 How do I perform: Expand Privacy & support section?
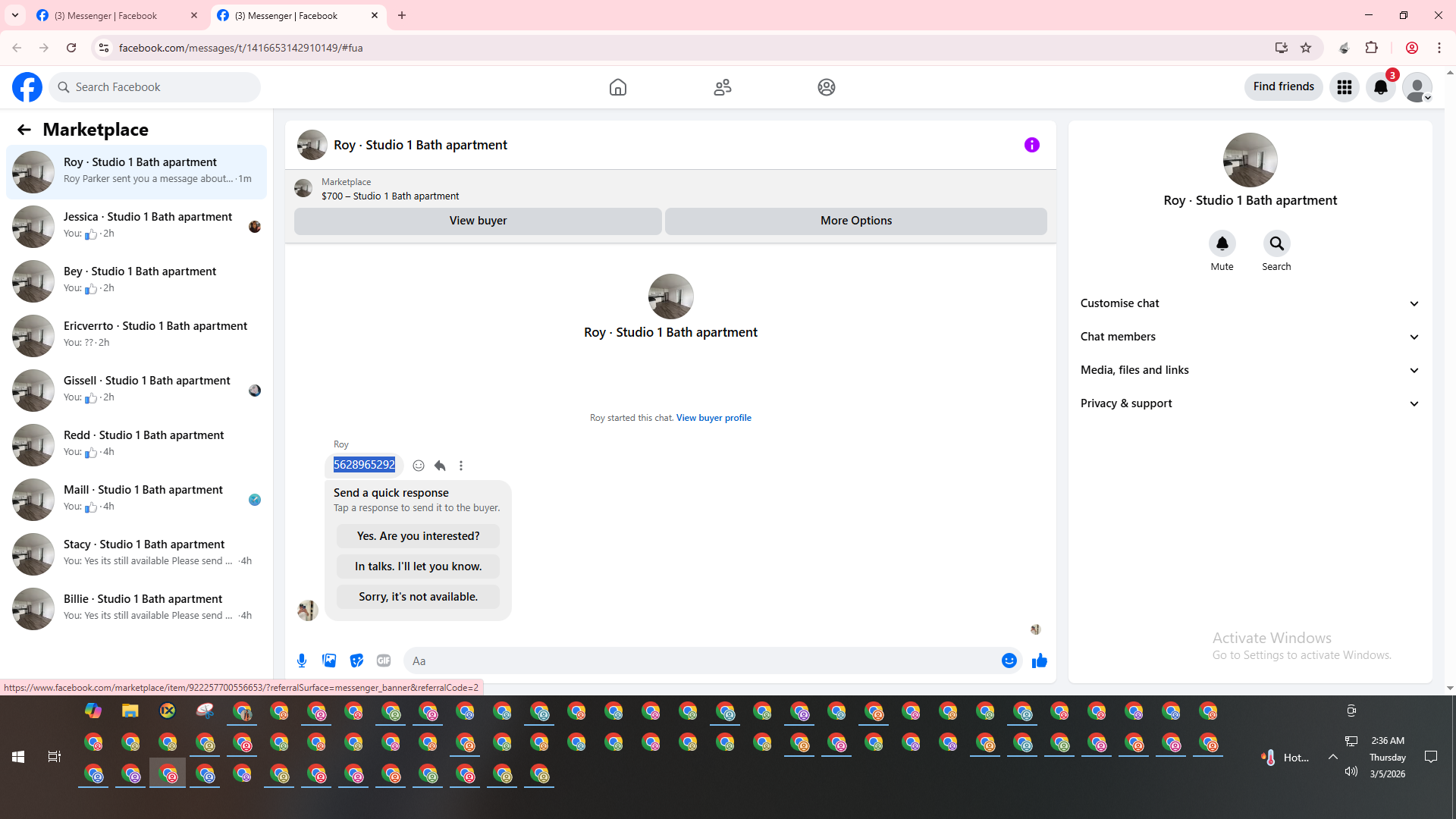[1250, 403]
